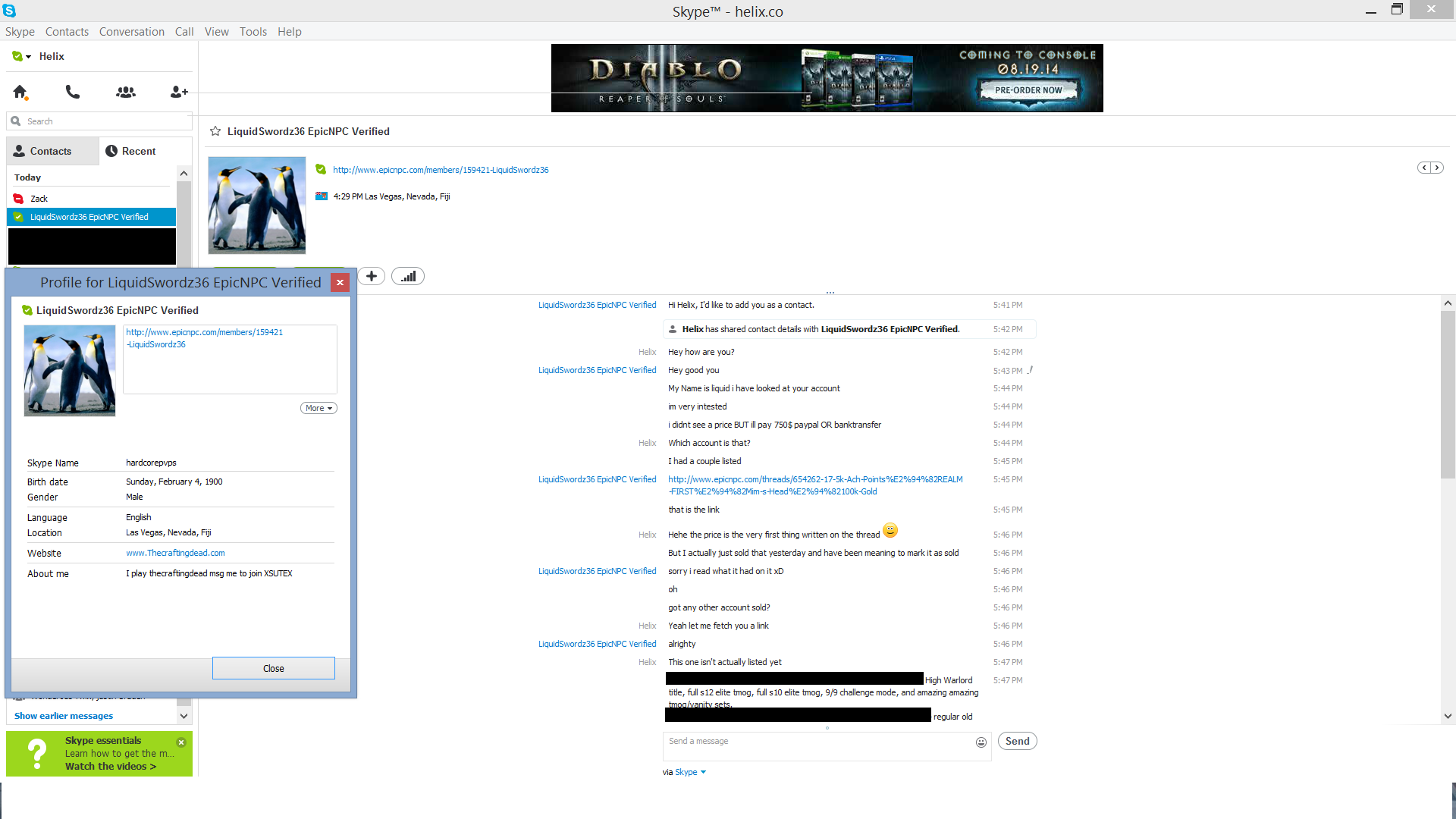Screen dimensions: 1456x819
Task: Open the Conversation menu
Action: coord(131,31)
